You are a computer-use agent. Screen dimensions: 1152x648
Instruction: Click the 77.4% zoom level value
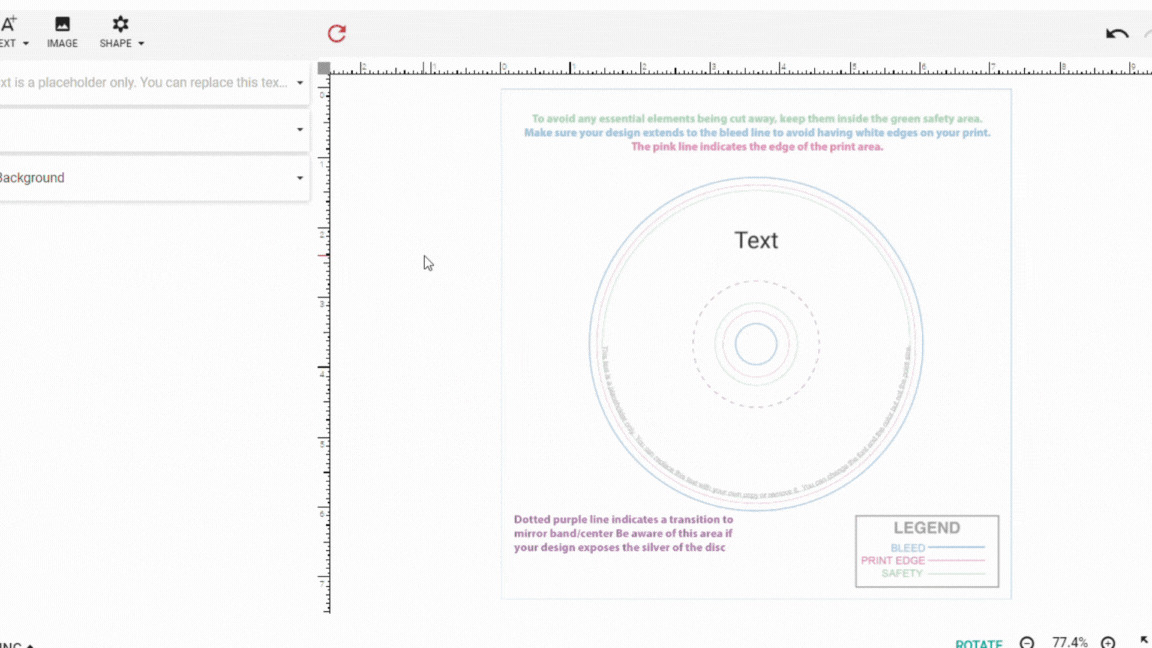[1070, 643]
